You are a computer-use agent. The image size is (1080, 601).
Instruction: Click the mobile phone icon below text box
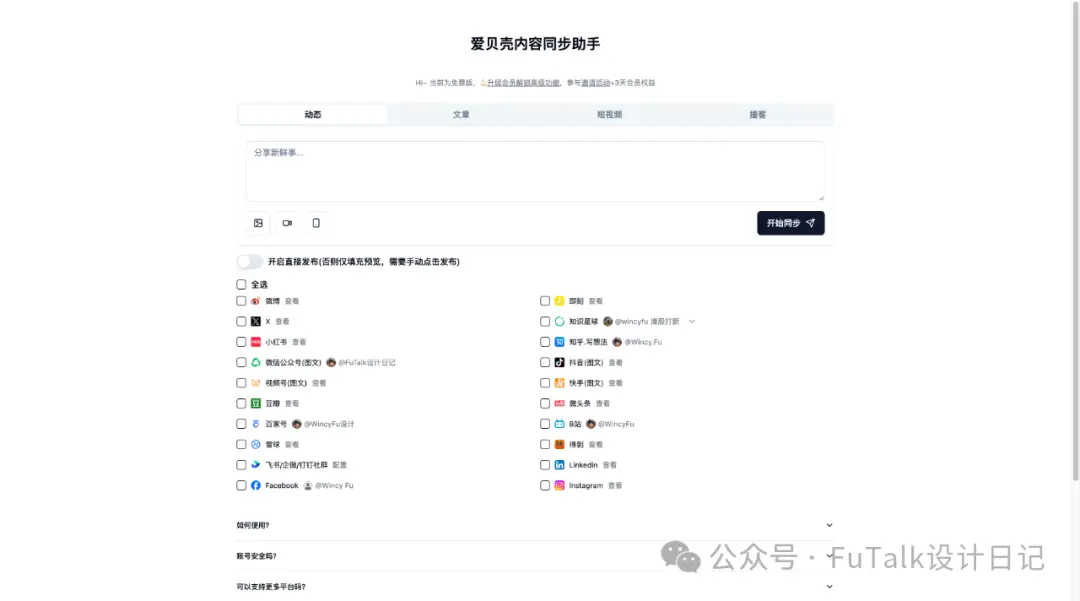click(x=316, y=223)
